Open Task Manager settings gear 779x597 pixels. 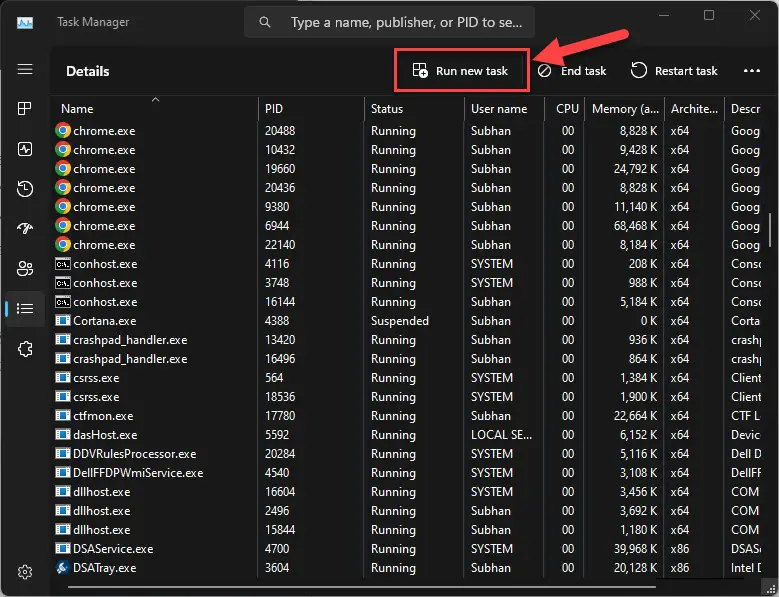[25, 572]
